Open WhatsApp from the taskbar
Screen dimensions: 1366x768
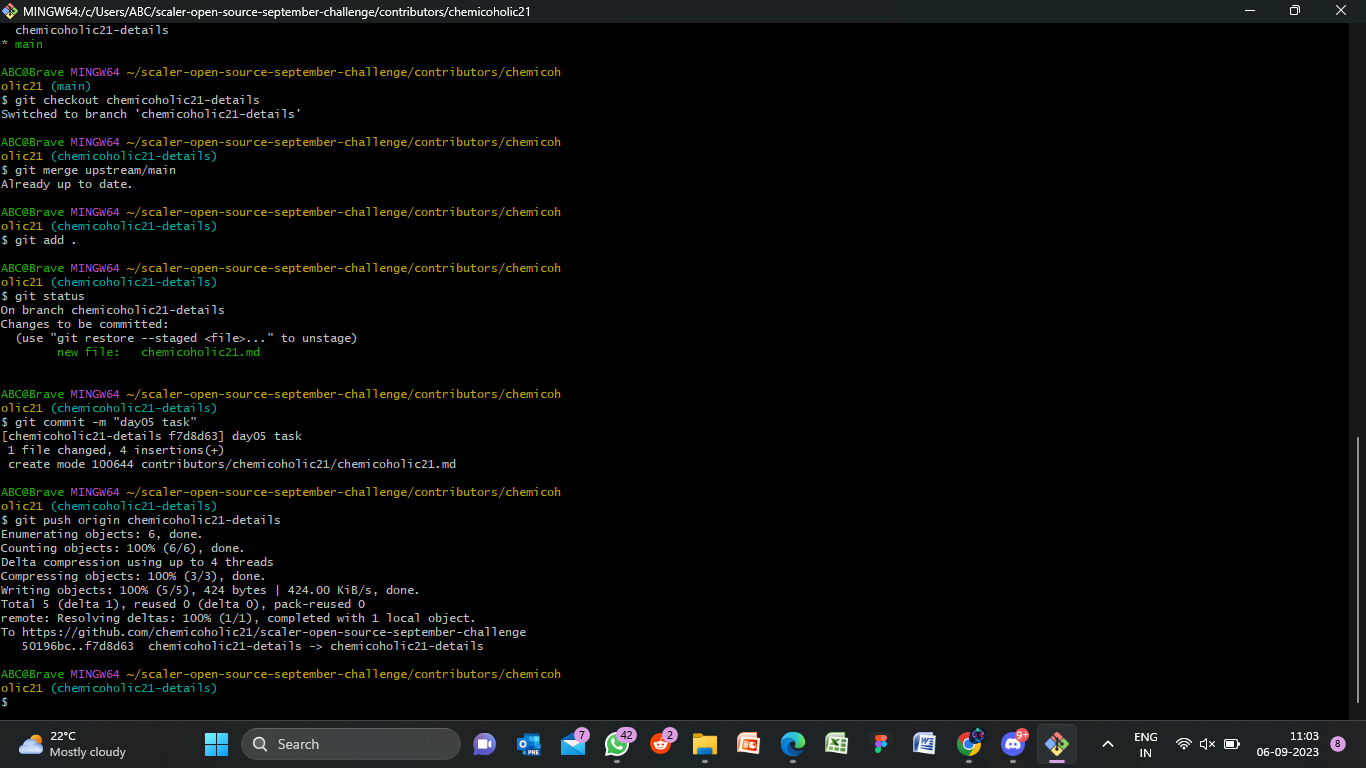pyautogui.click(x=618, y=744)
